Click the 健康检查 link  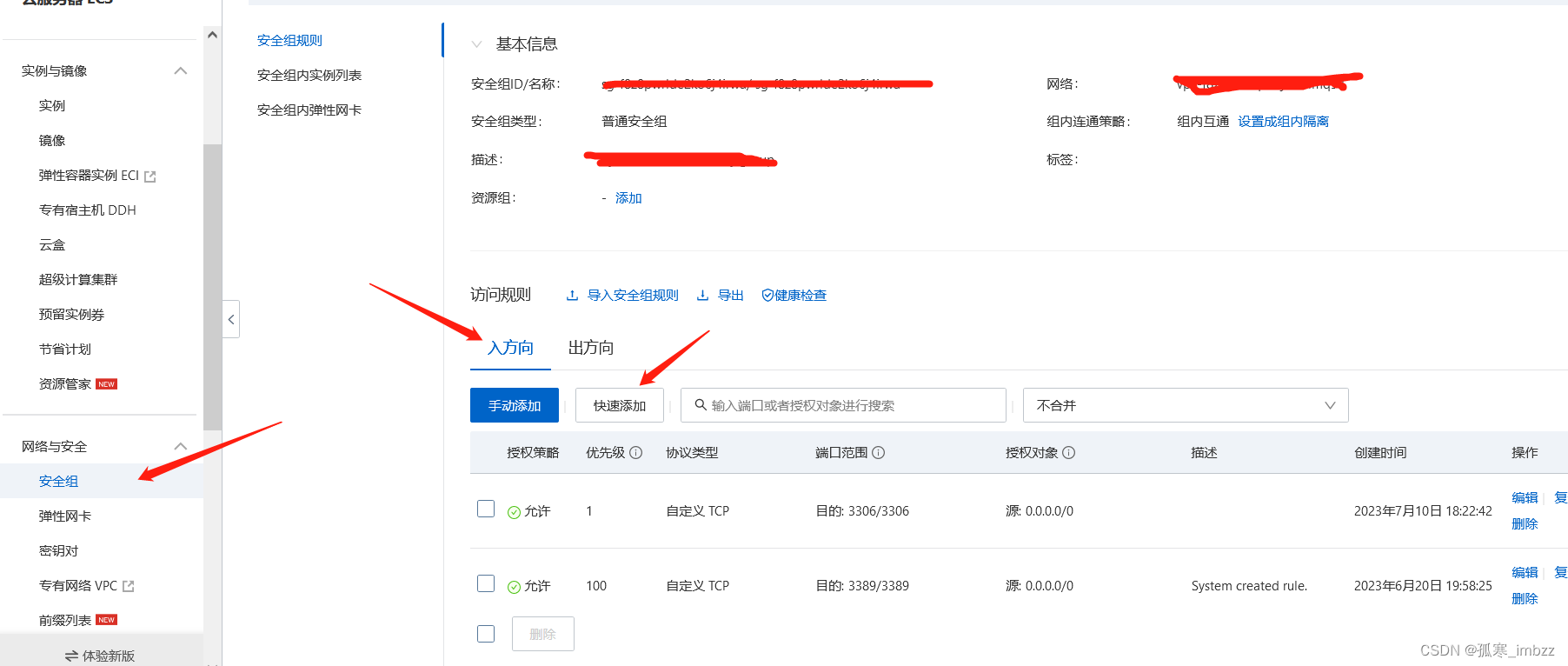point(801,296)
